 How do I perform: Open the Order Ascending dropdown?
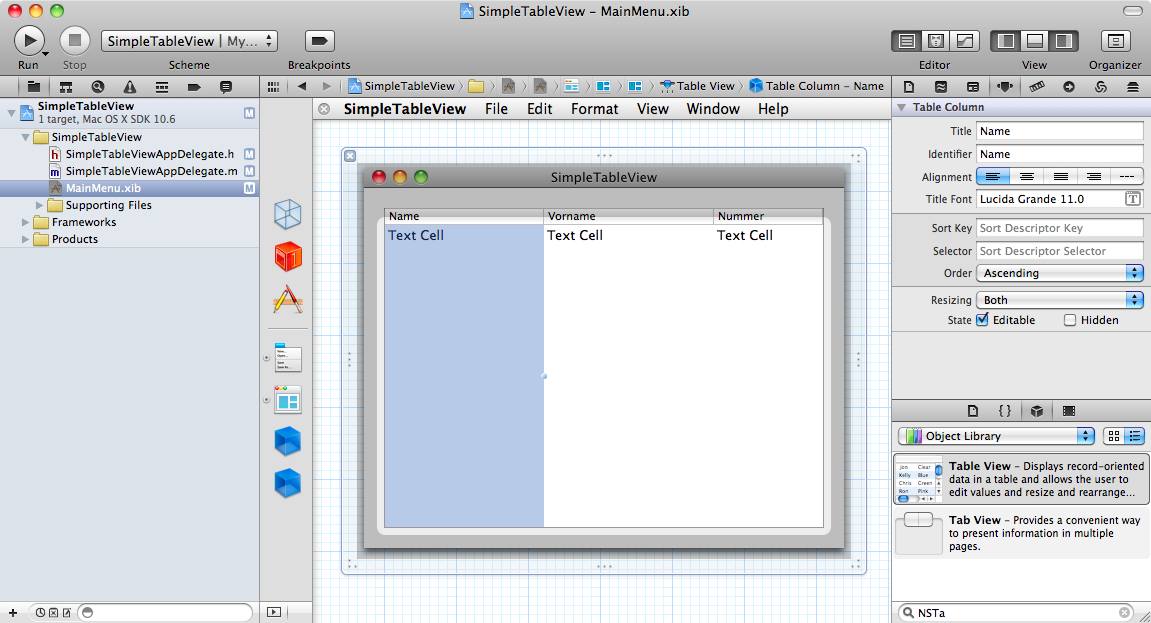point(1060,273)
